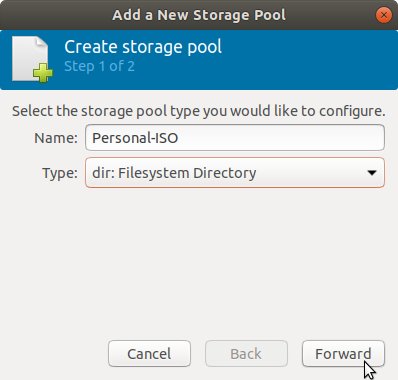This screenshot has height=380, width=398.
Task: Click the Add a New Storage Pool title bar
Action: pyautogui.click(x=199, y=15)
